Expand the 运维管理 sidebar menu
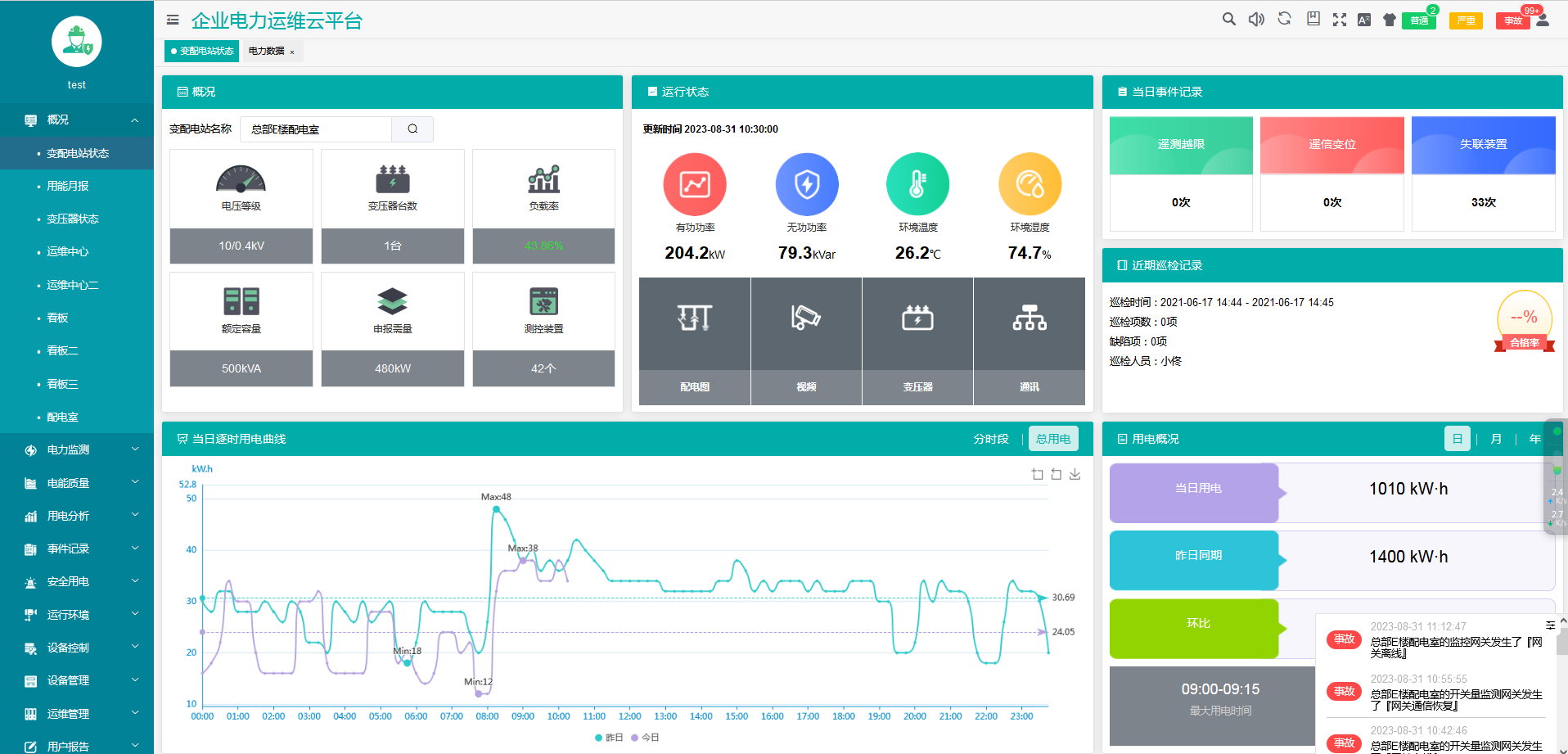The height and width of the screenshot is (754, 1568). pos(77,714)
